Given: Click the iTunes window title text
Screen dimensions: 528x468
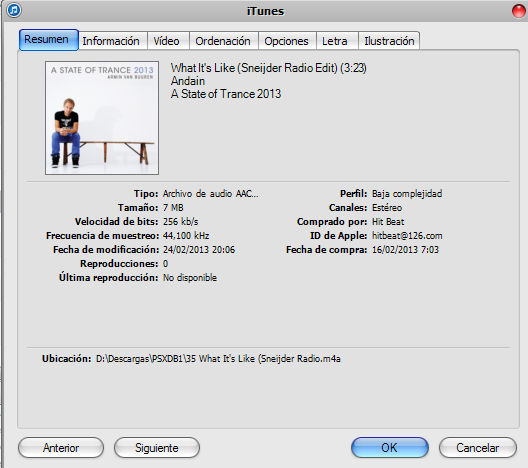Looking at the screenshot, I should pos(266,11).
